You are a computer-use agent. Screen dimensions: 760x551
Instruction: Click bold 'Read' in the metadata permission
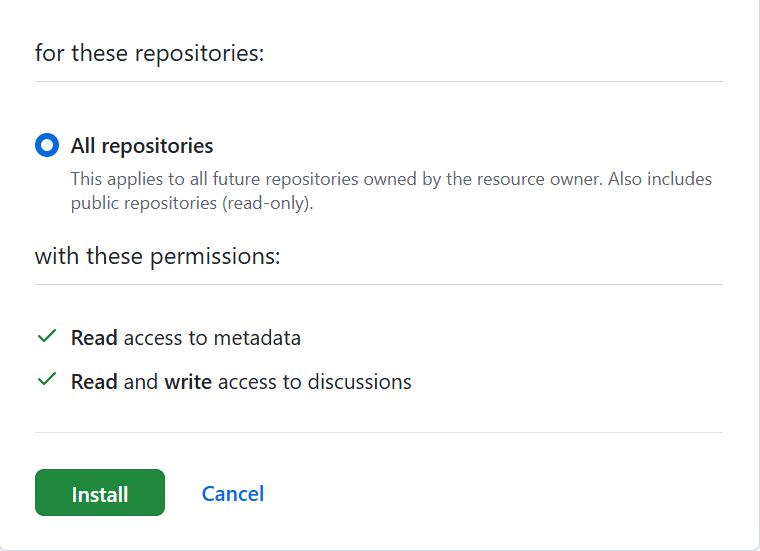(x=94, y=338)
